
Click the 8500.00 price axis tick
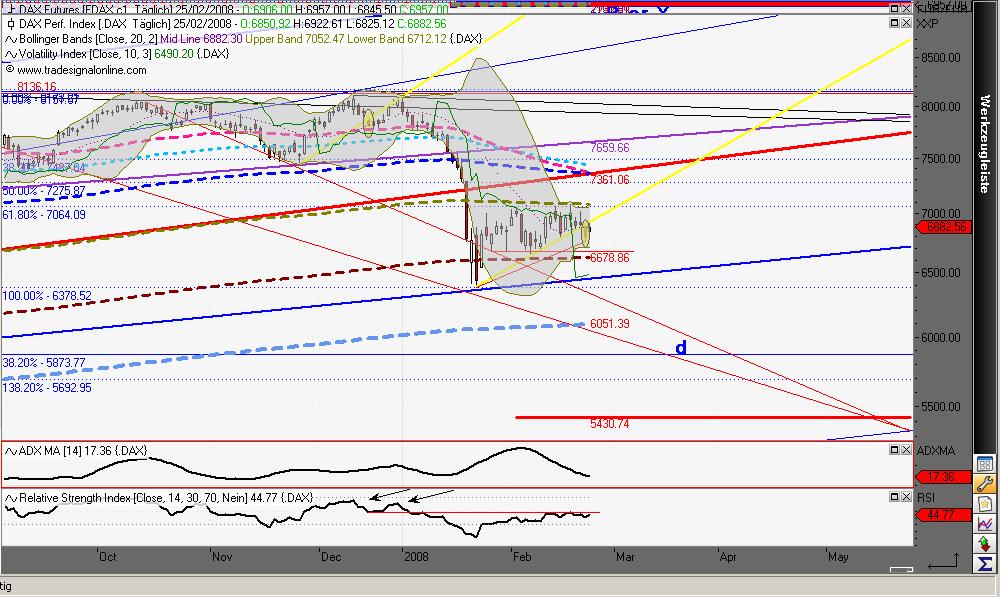point(941,57)
